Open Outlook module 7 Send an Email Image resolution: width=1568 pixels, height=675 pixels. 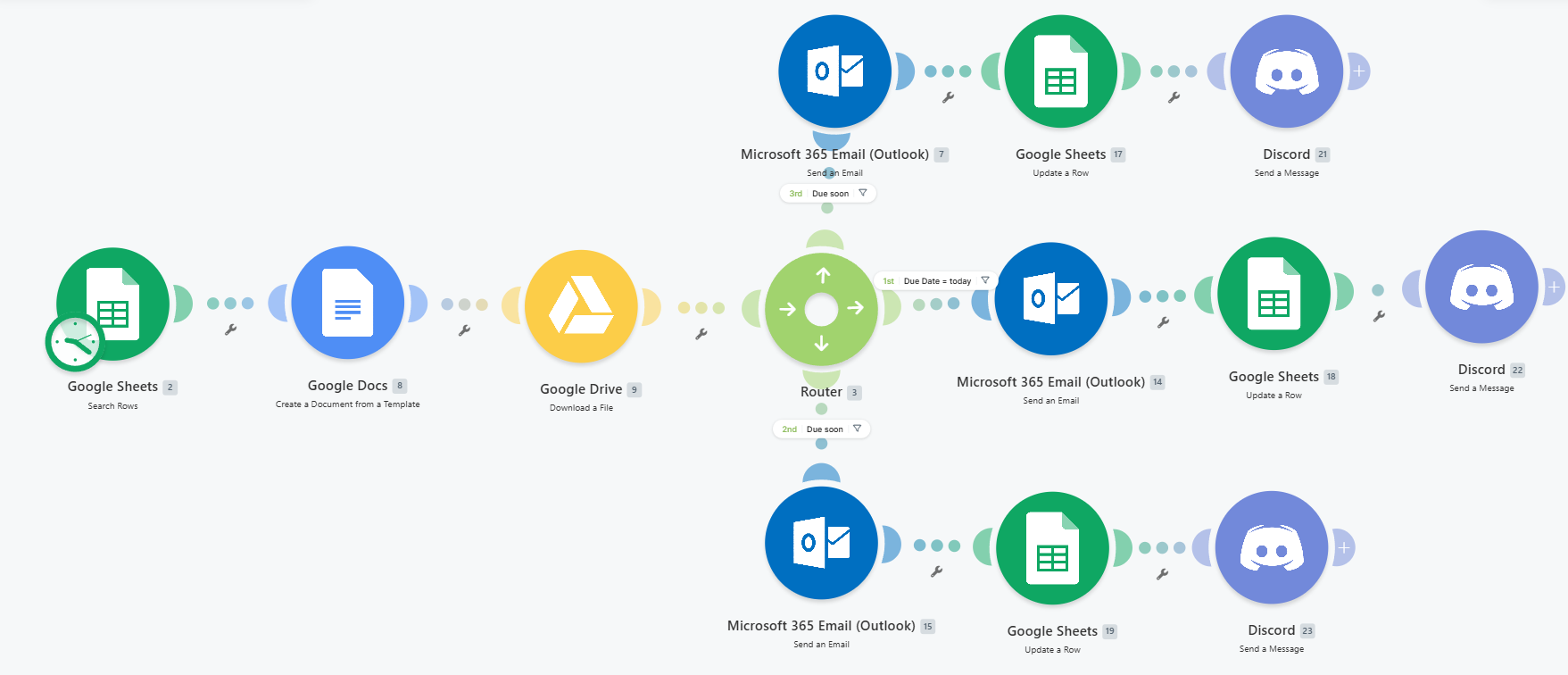click(834, 71)
